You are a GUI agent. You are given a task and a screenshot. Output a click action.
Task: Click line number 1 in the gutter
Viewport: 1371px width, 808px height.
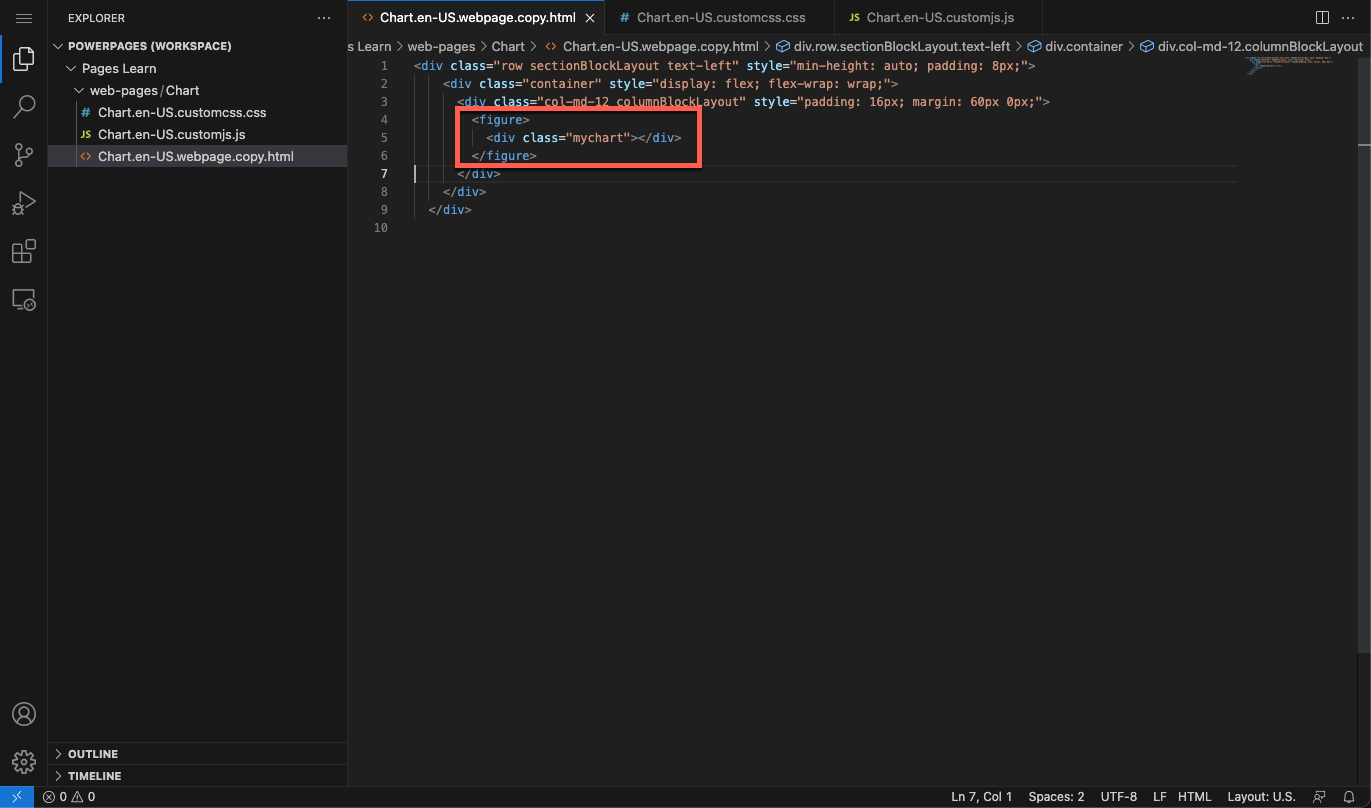pos(384,66)
